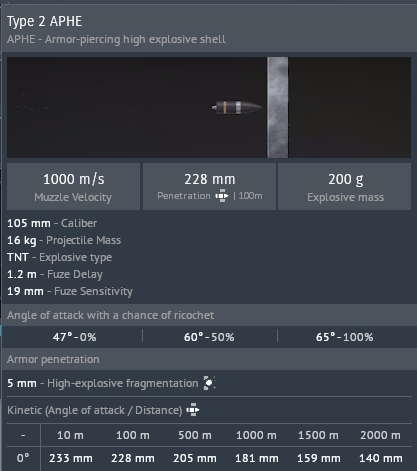Click the Type 2 APHE title
This screenshot has height=471, width=417.
pyautogui.click(x=44, y=21)
